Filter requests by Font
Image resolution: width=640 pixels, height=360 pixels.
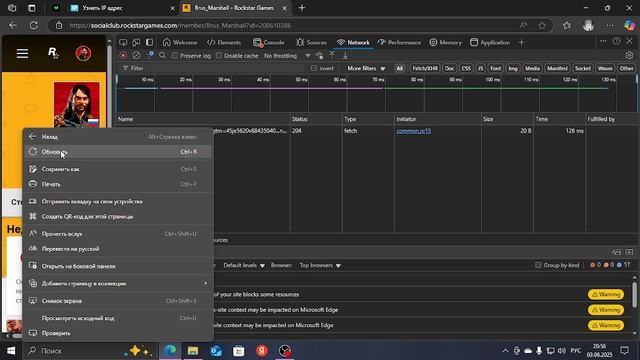point(496,68)
